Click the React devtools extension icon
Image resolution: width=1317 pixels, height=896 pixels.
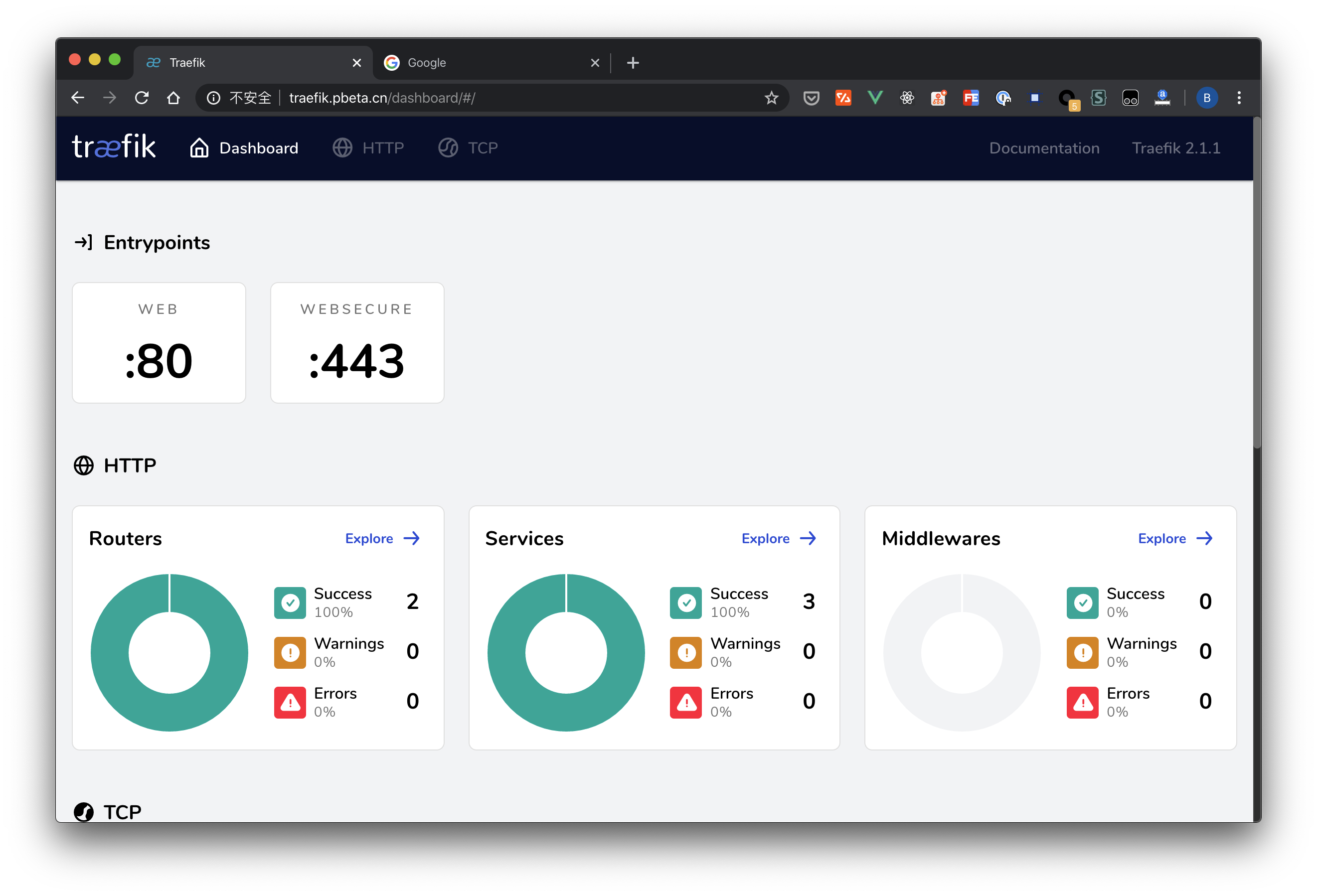[907, 97]
